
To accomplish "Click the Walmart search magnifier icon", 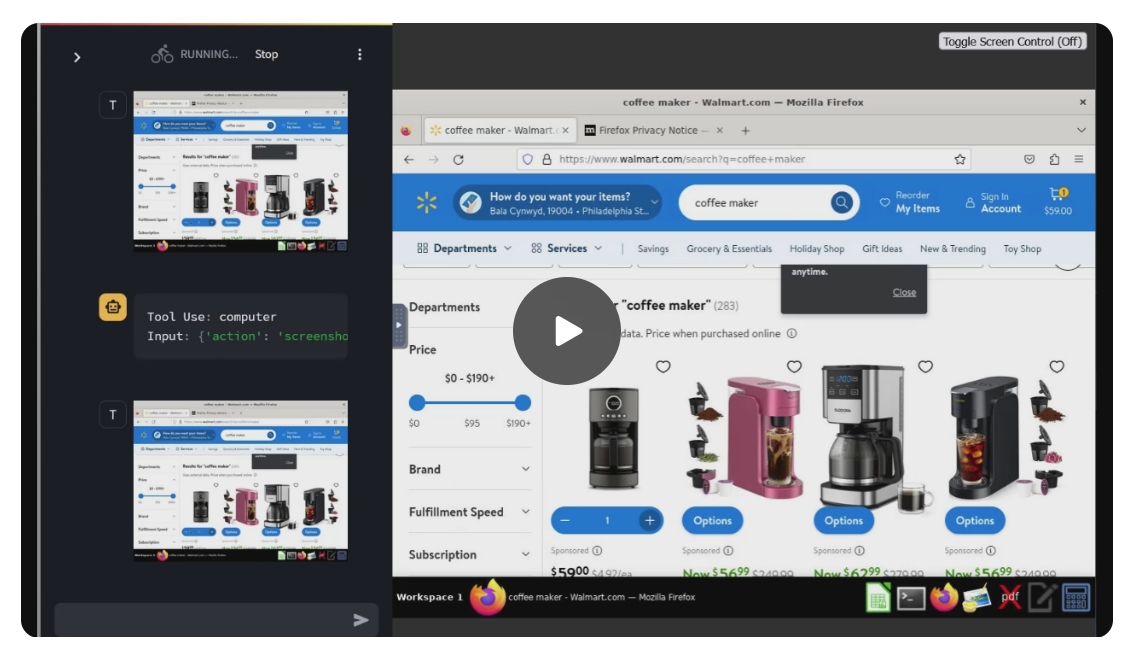I will [x=842, y=203].
